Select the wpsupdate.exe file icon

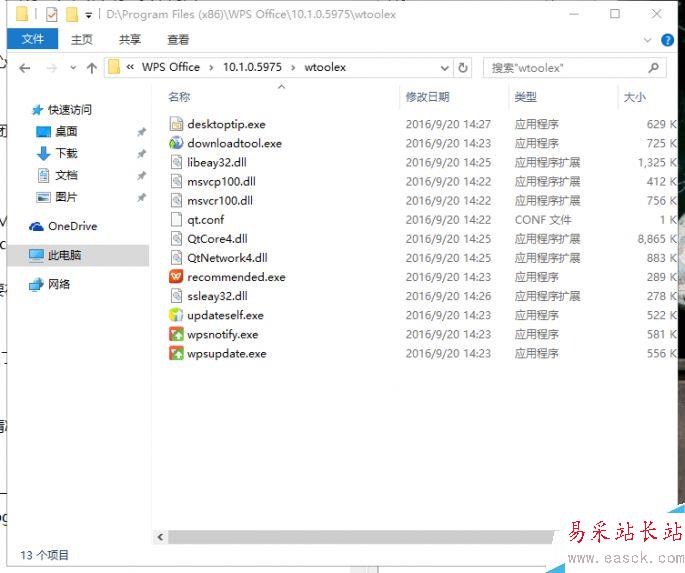tap(176, 353)
